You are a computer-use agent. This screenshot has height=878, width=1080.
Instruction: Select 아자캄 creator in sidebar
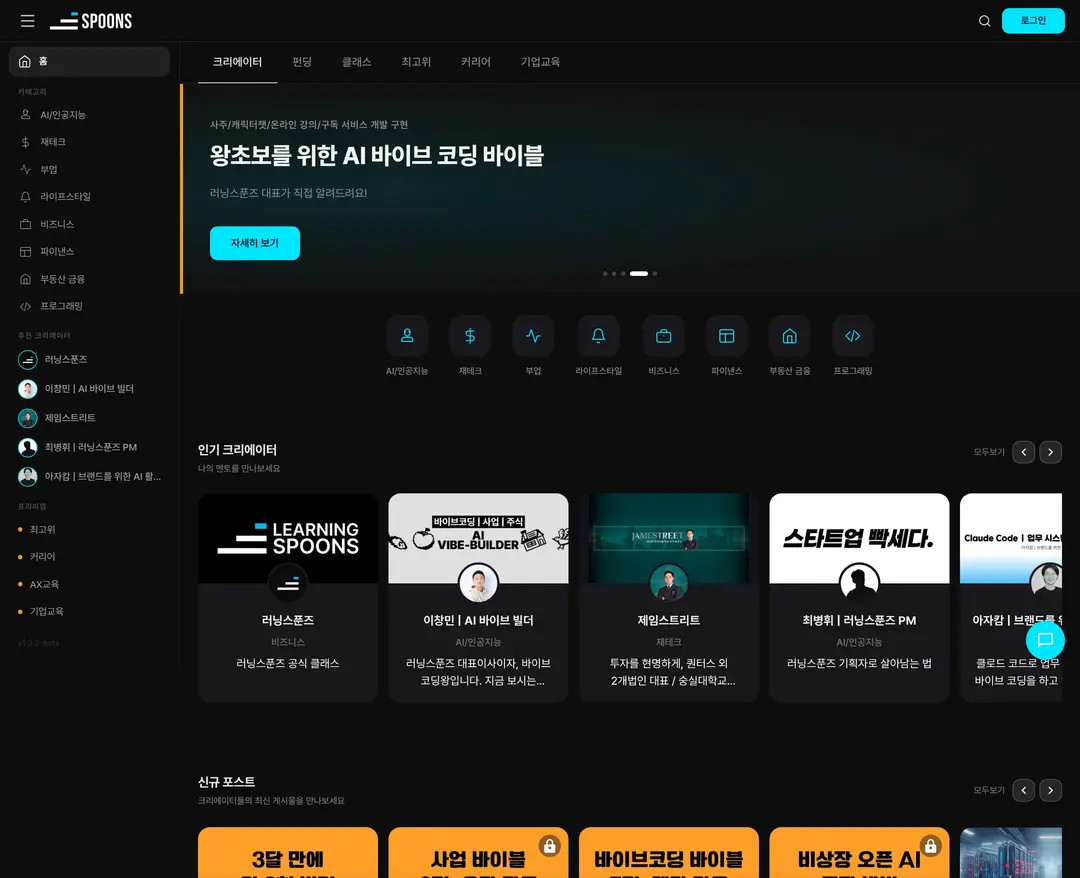click(90, 476)
